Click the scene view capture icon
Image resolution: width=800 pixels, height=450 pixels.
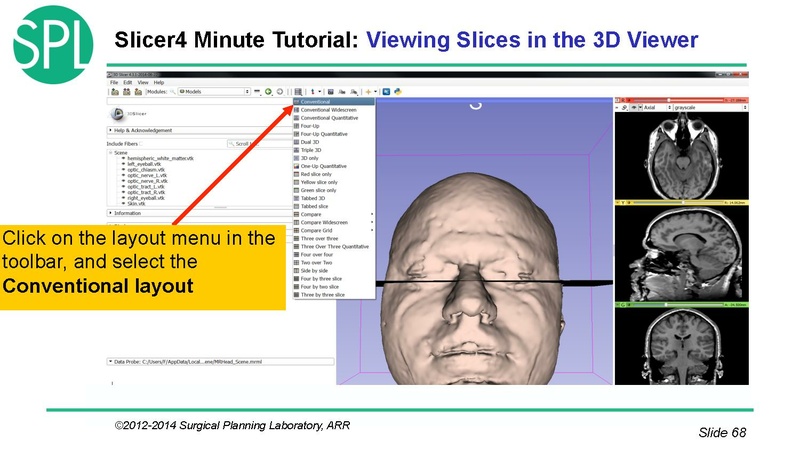pyautogui.click(x=342, y=92)
